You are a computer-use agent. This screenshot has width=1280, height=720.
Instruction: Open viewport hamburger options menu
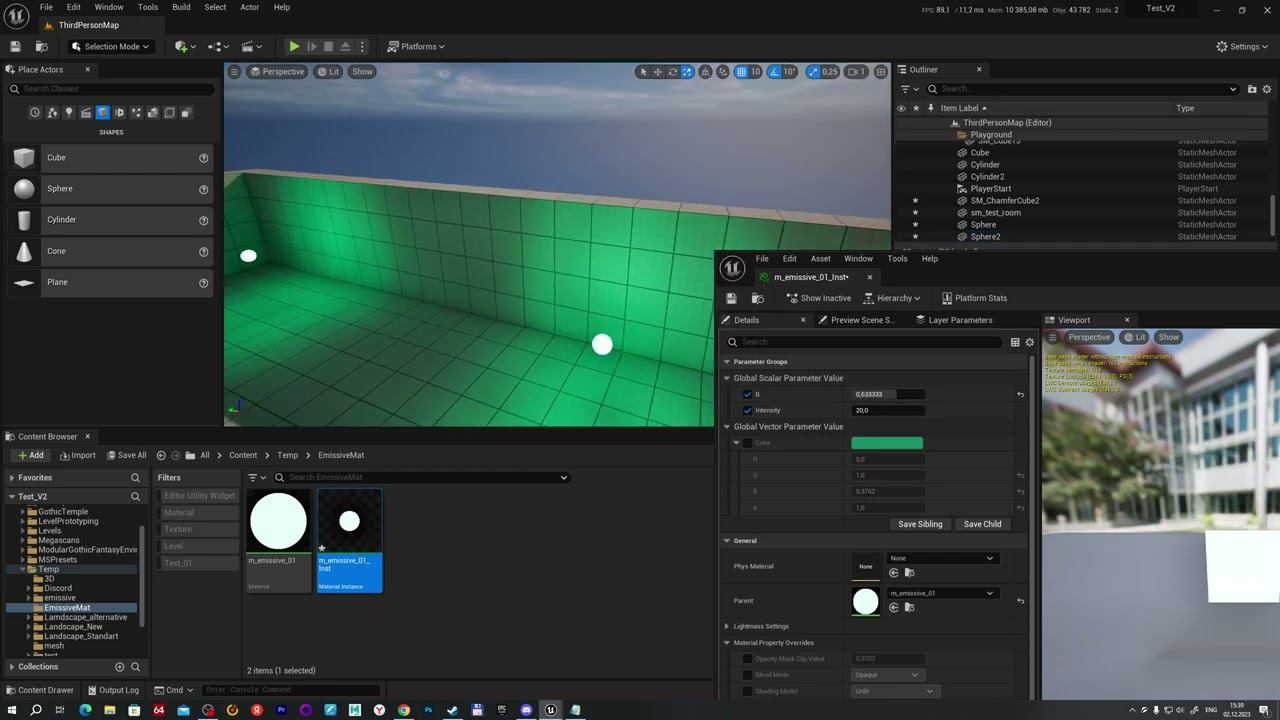click(x=234, y=72)
